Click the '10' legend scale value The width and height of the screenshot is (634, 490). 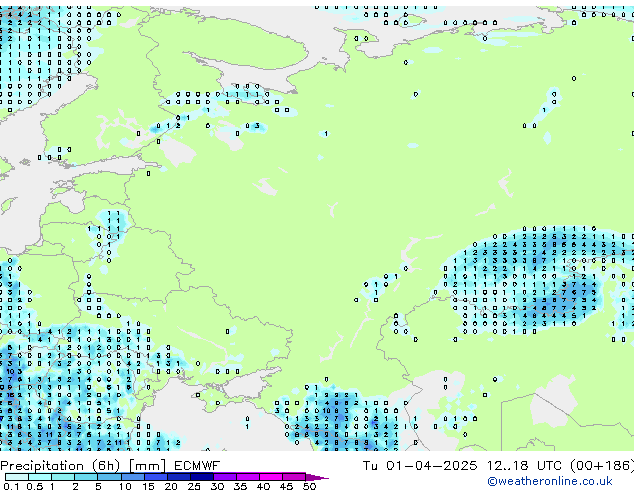coord(125,486)
